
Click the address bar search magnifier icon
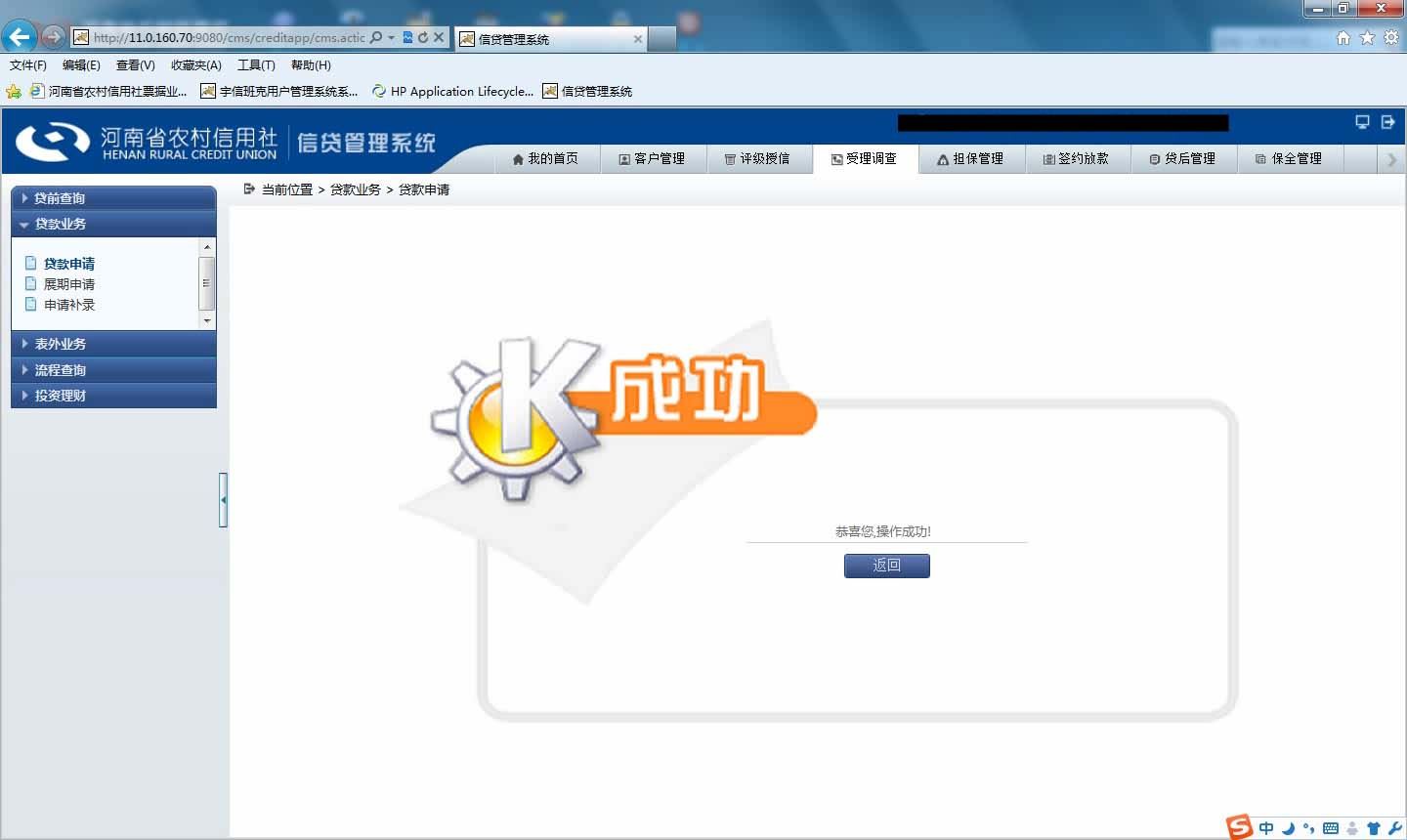coord(376,37)
